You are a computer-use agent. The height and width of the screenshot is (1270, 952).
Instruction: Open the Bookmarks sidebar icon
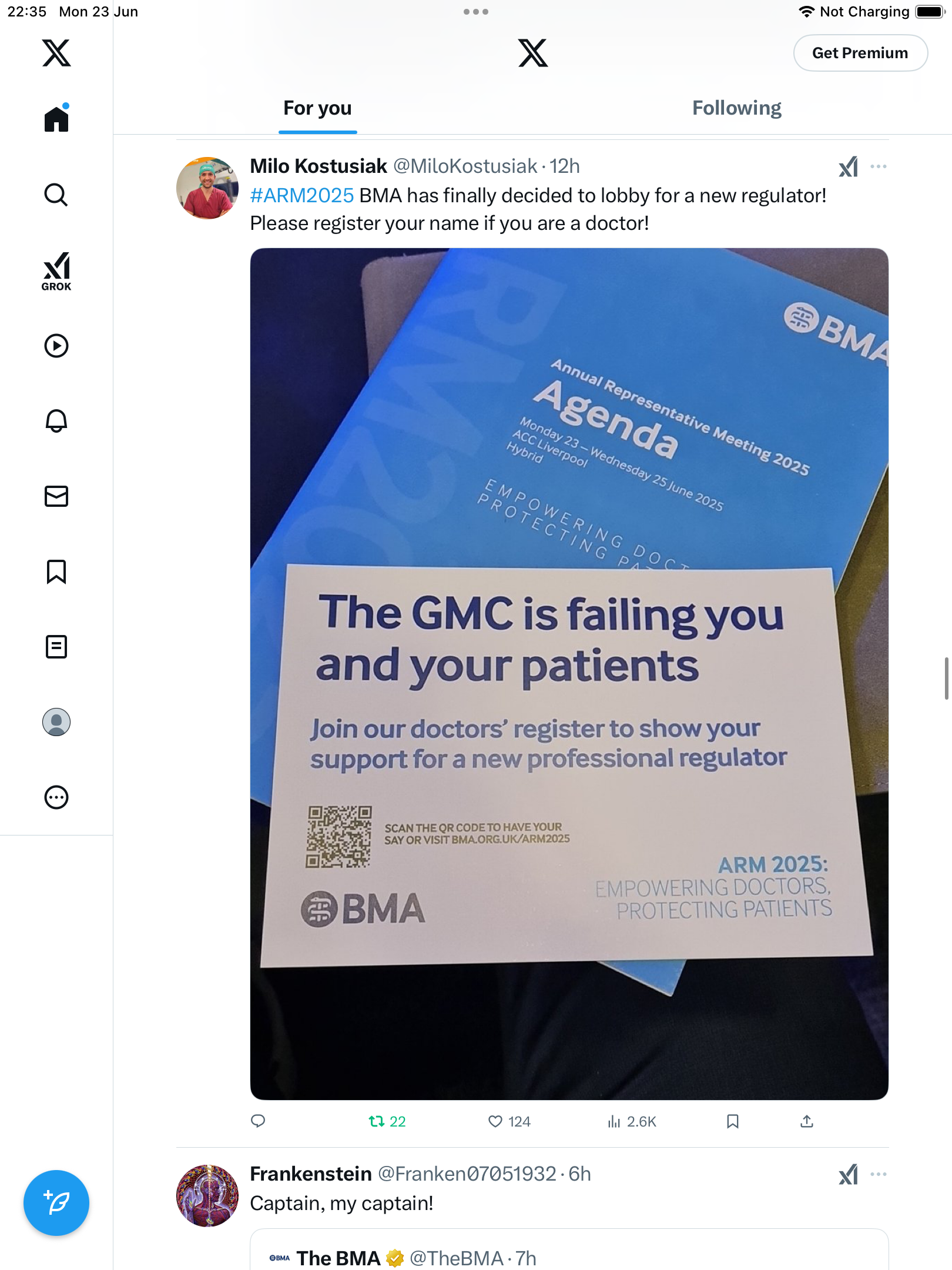pos(56,571)
